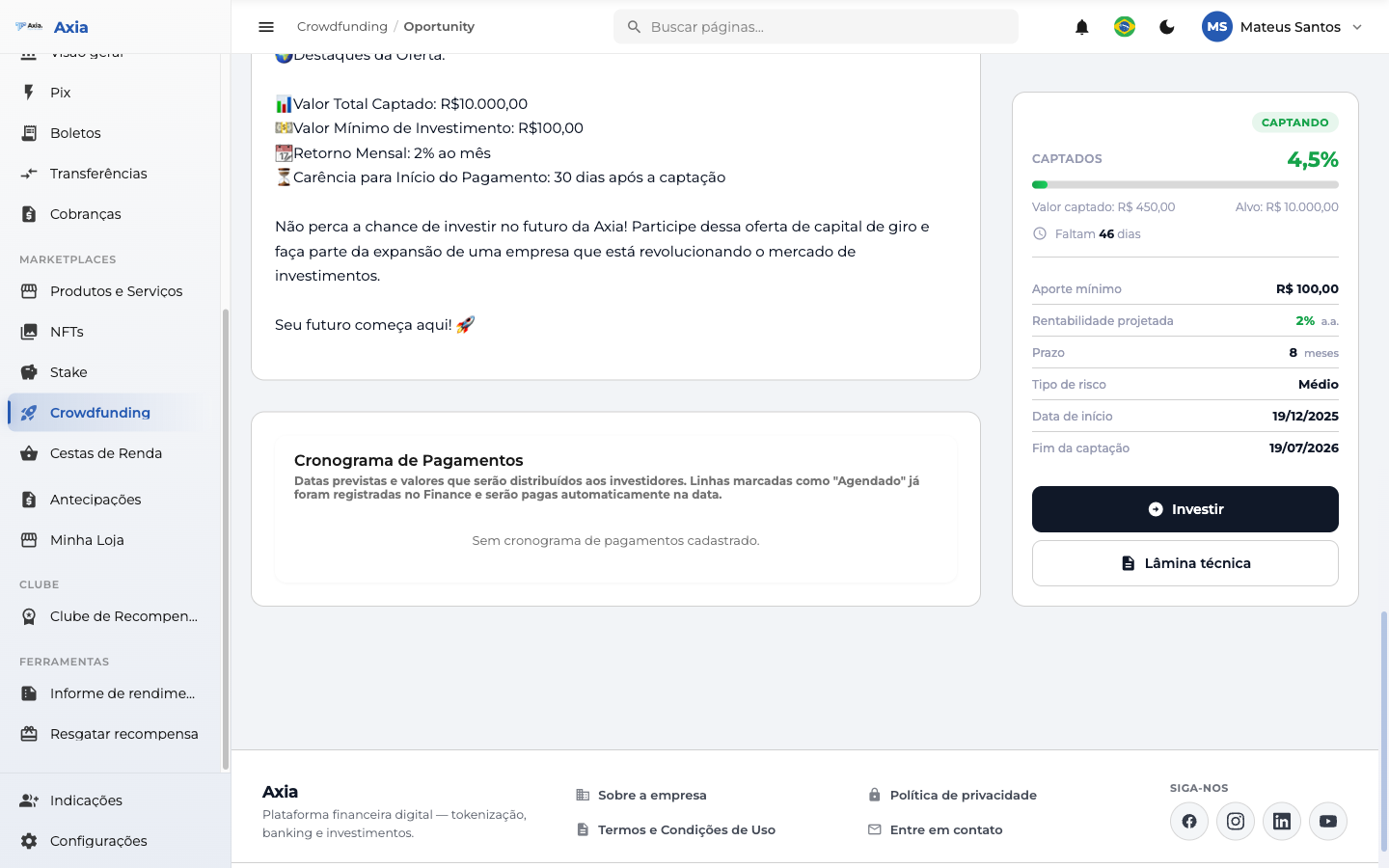The height and width of the screenshot is (868, 1389).
Task: Open Termos e Condições de Uso link
Action: (687, 830)
